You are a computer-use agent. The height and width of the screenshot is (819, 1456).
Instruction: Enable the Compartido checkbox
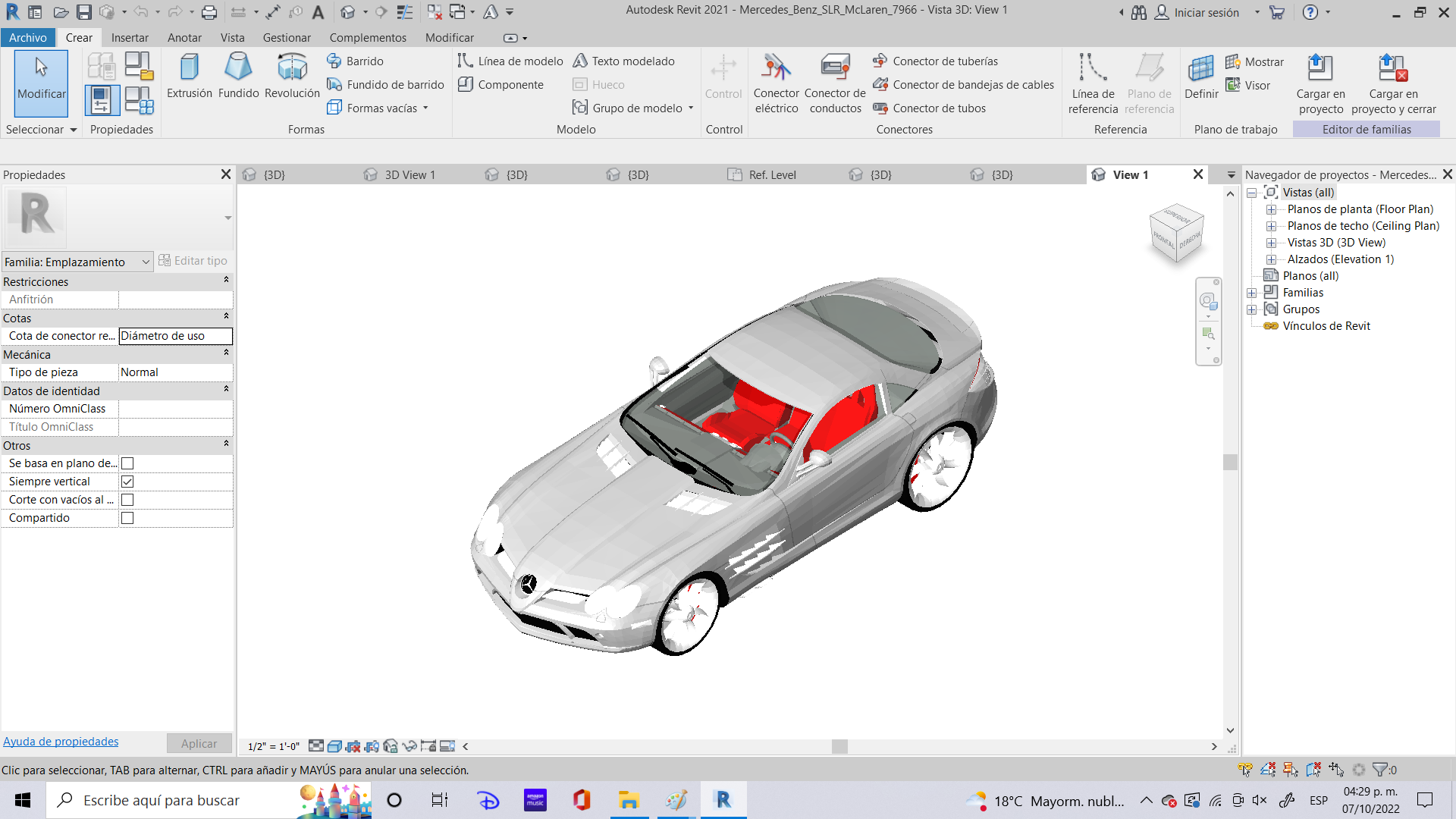point(127,518)
